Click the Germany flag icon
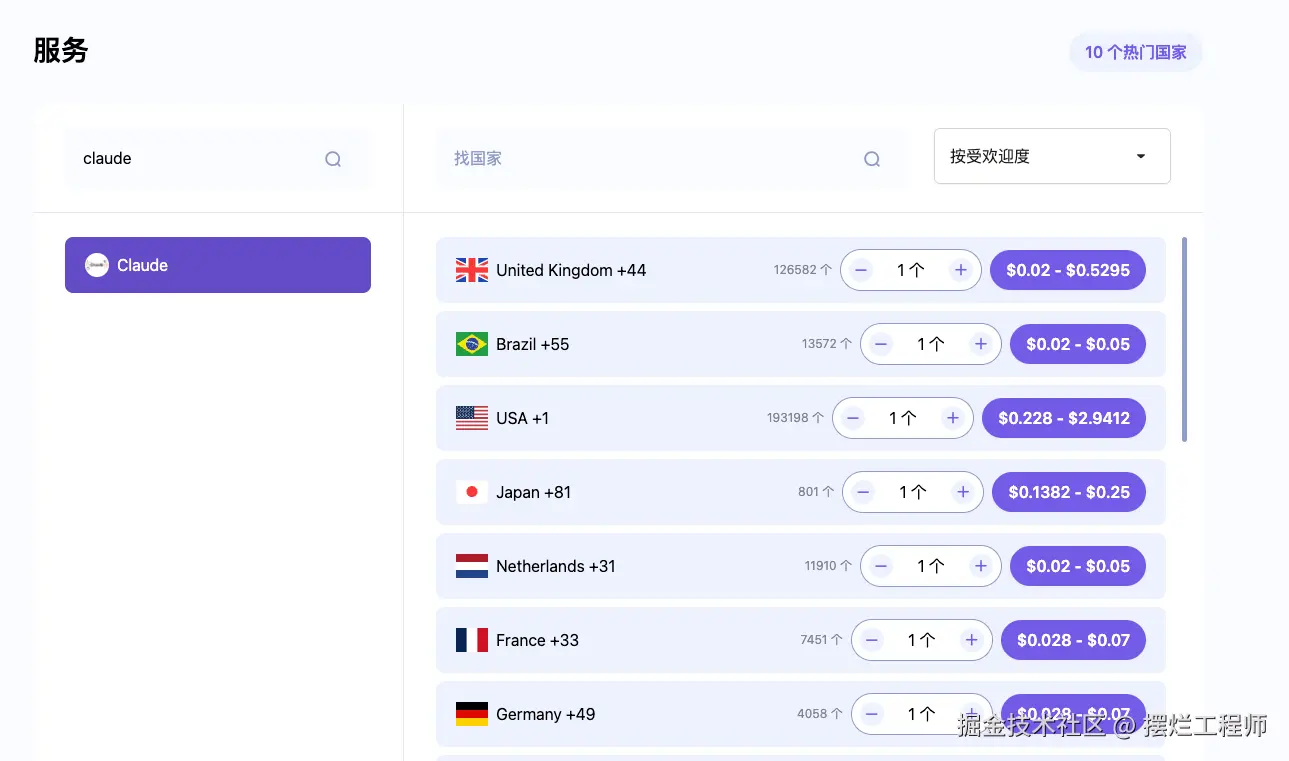 (x=472, y=714)
